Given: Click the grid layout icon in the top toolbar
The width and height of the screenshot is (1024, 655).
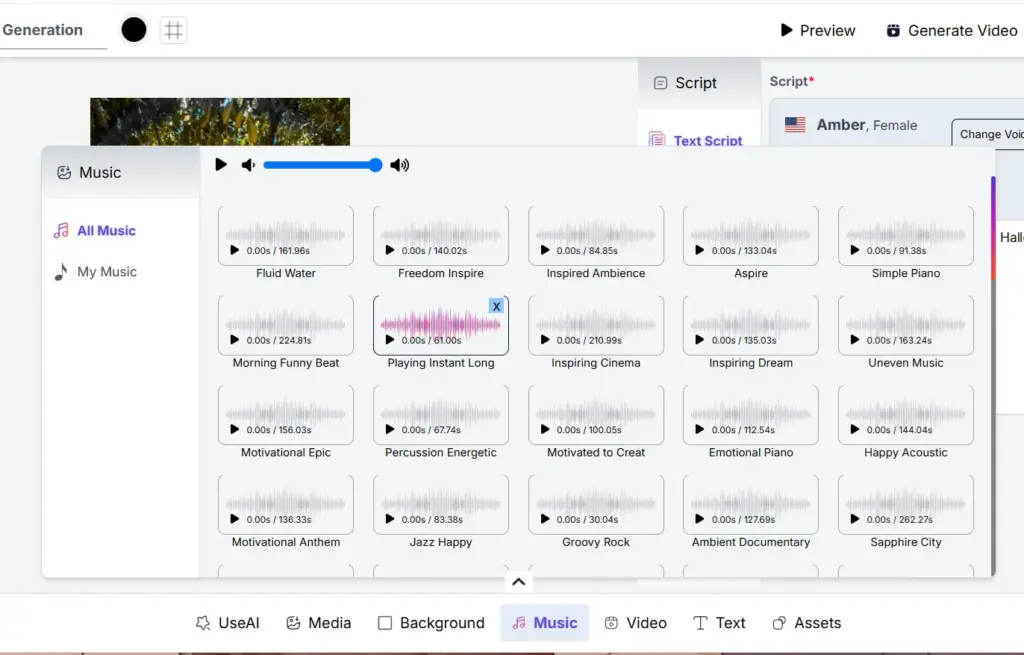Looking at the screenshot, I should 173,30.
